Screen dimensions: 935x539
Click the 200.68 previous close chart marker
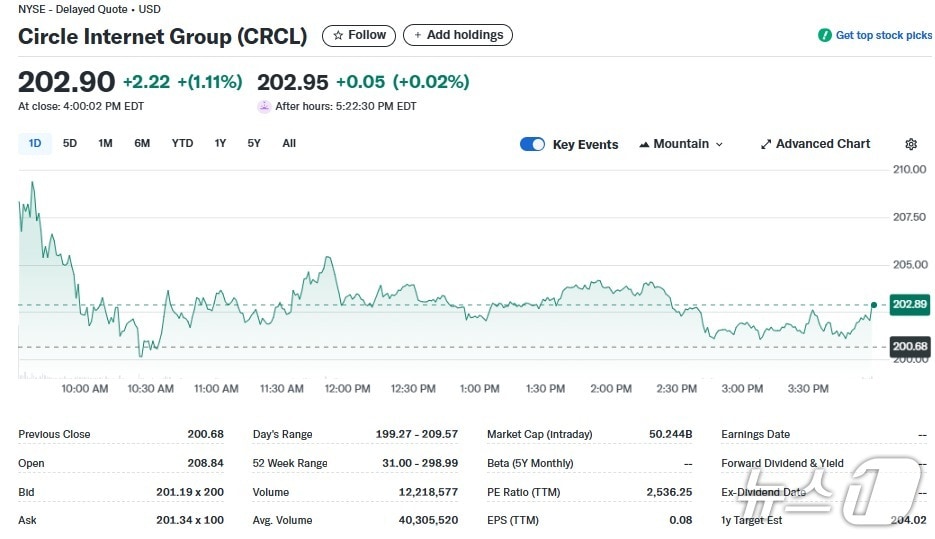click(909, 347)
